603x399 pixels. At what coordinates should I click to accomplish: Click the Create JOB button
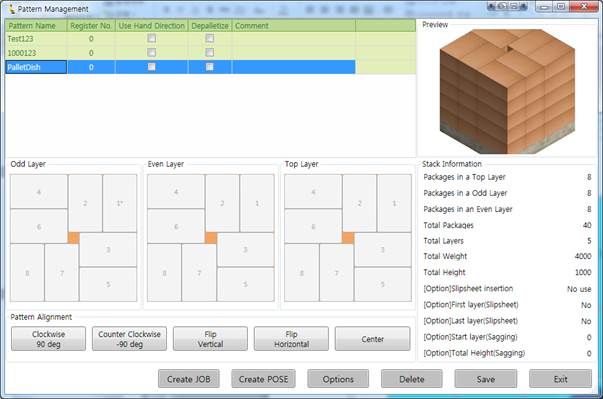click(189, 379)
